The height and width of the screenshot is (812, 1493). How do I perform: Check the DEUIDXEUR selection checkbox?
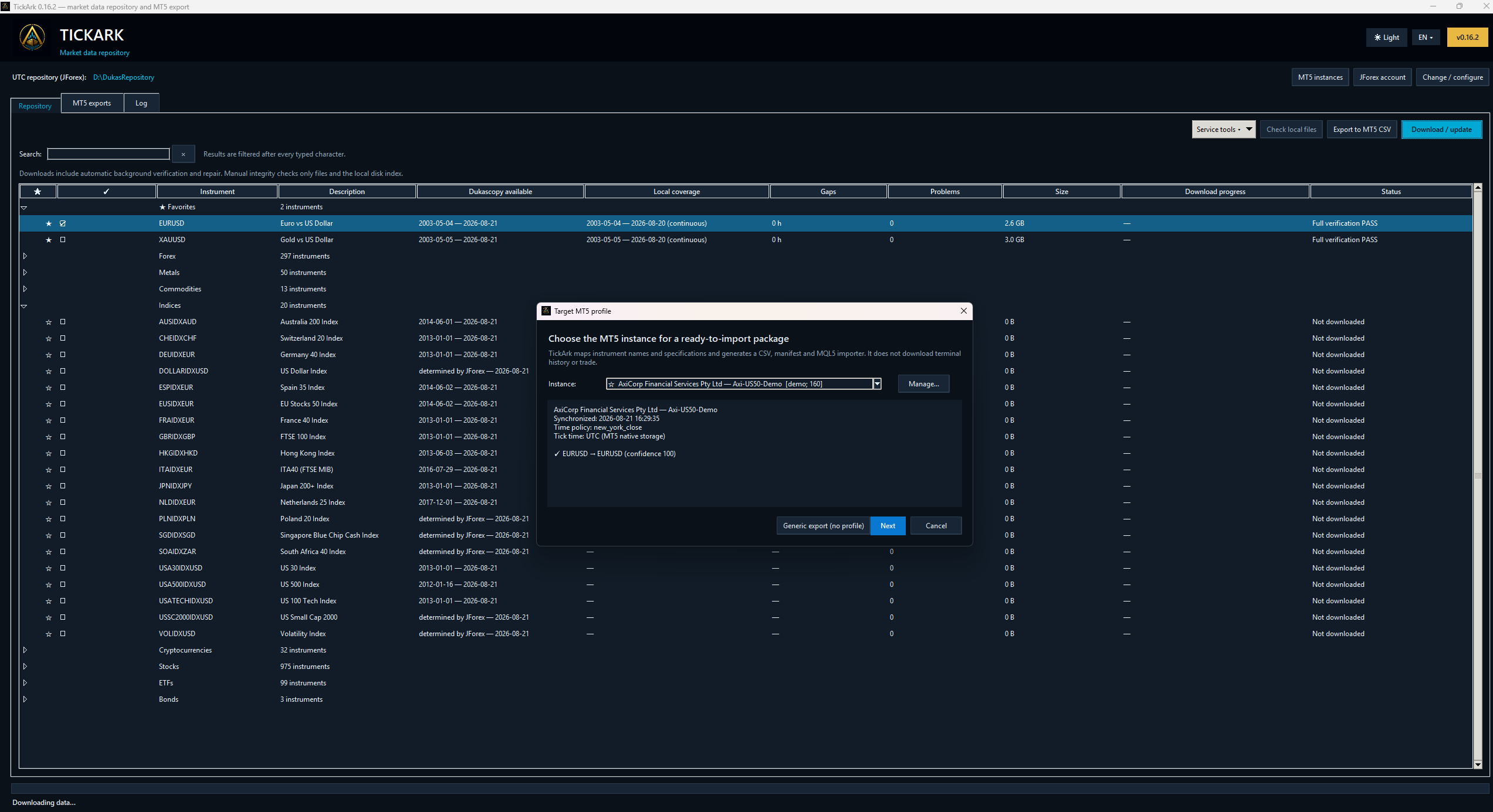click(63, 355)
